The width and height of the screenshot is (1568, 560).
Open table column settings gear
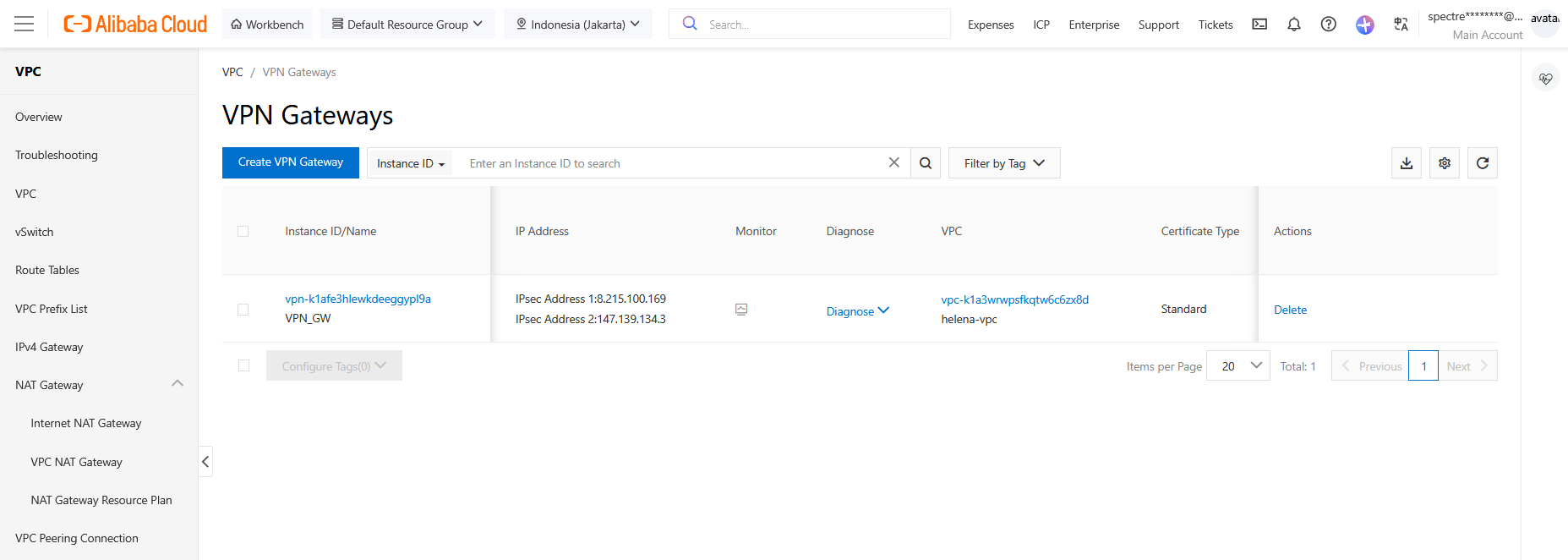pos(1445,163)
